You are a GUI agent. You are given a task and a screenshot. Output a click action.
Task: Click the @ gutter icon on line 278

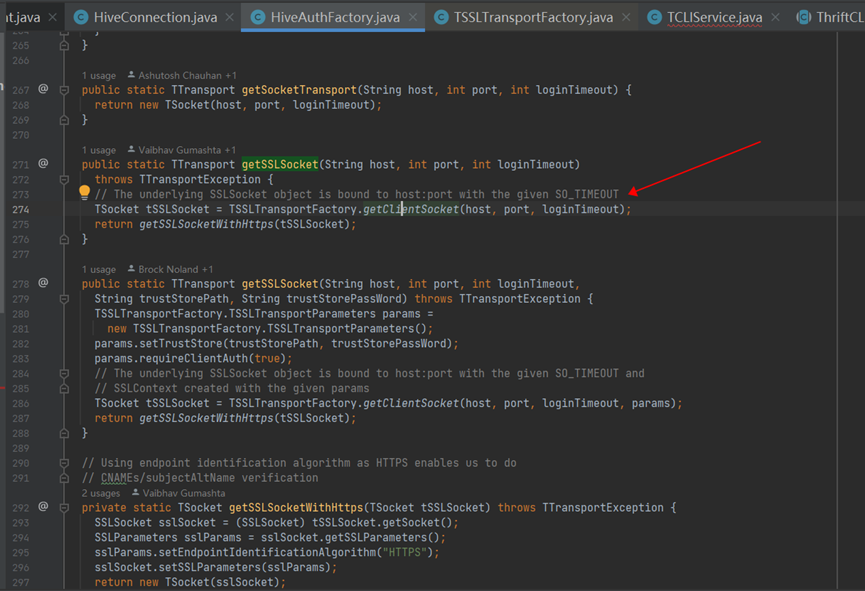[43, 283]
